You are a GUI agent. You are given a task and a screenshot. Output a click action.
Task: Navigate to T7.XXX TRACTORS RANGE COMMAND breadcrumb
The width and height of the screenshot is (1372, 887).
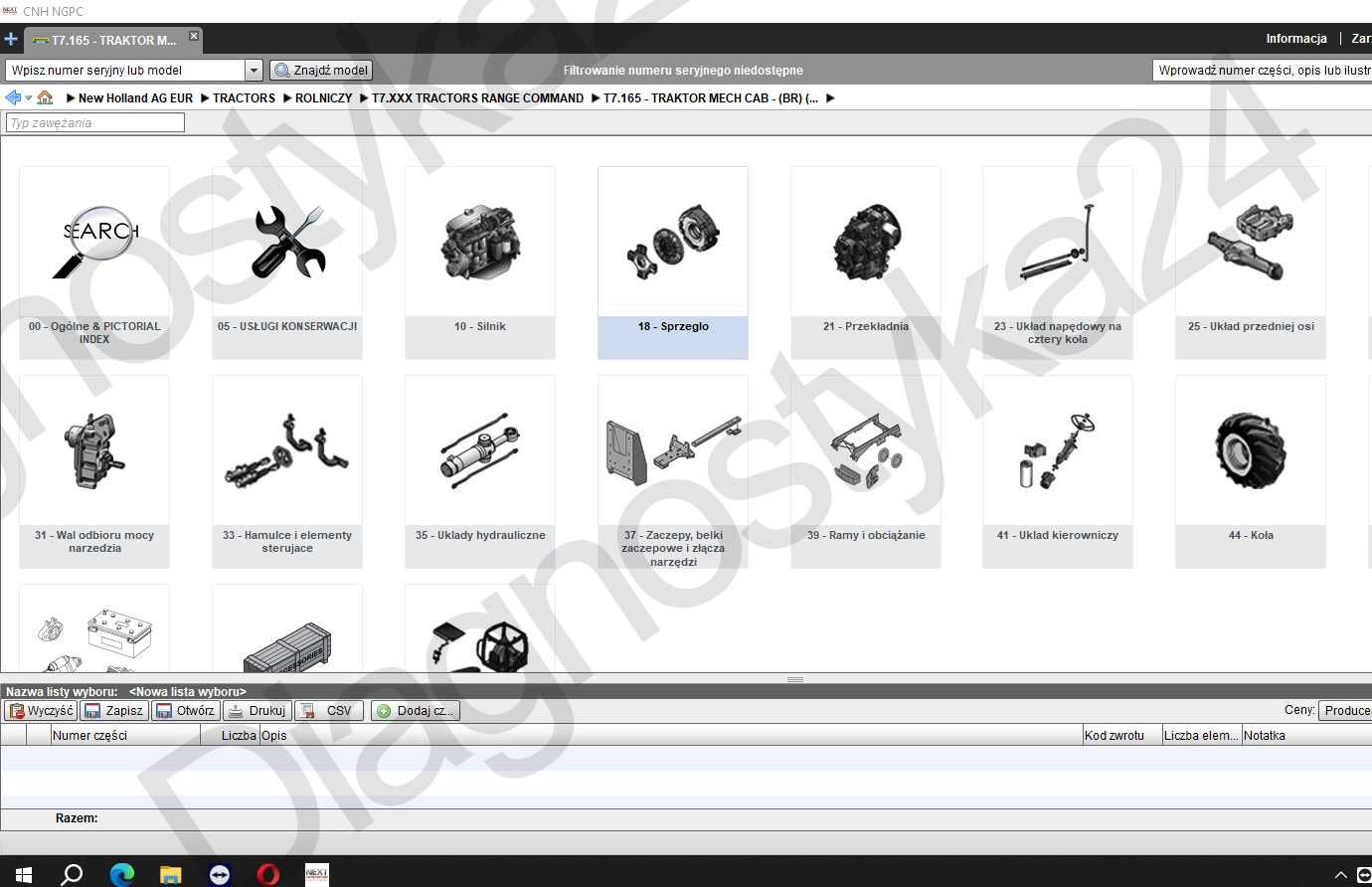tap(477, 98)
